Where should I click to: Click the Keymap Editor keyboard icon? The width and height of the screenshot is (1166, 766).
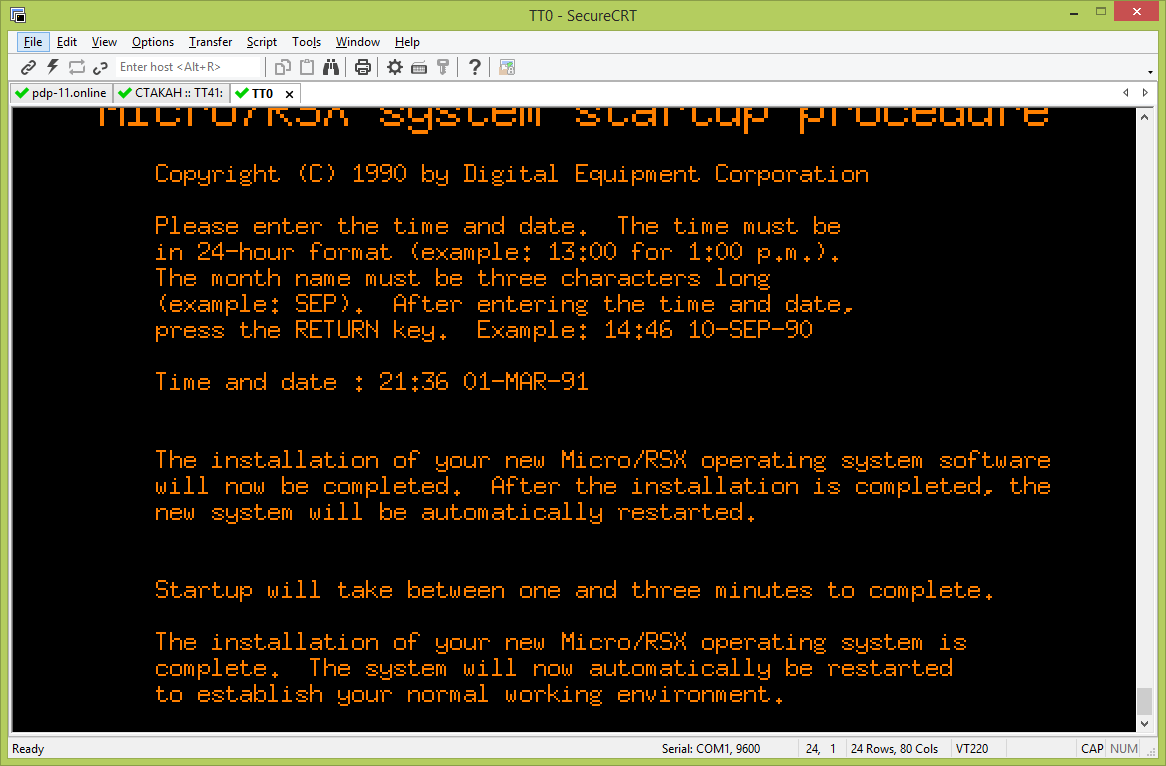pyautogui.click(x=419, y=67)
